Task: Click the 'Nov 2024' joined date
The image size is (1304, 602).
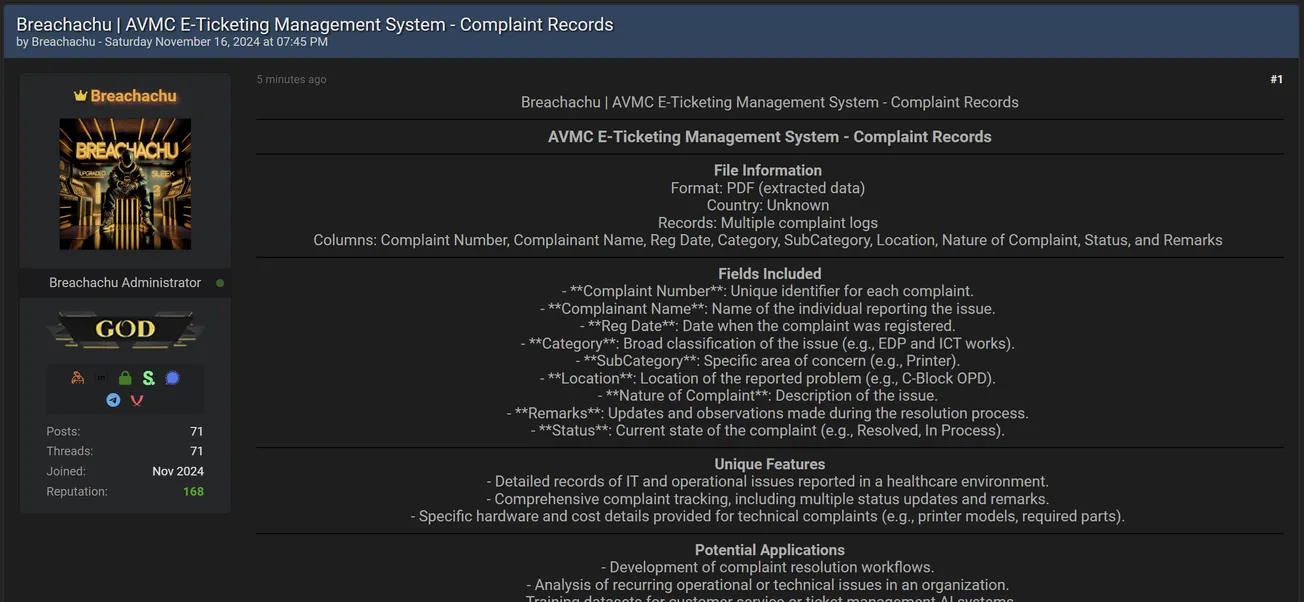Action: (178, 470)
